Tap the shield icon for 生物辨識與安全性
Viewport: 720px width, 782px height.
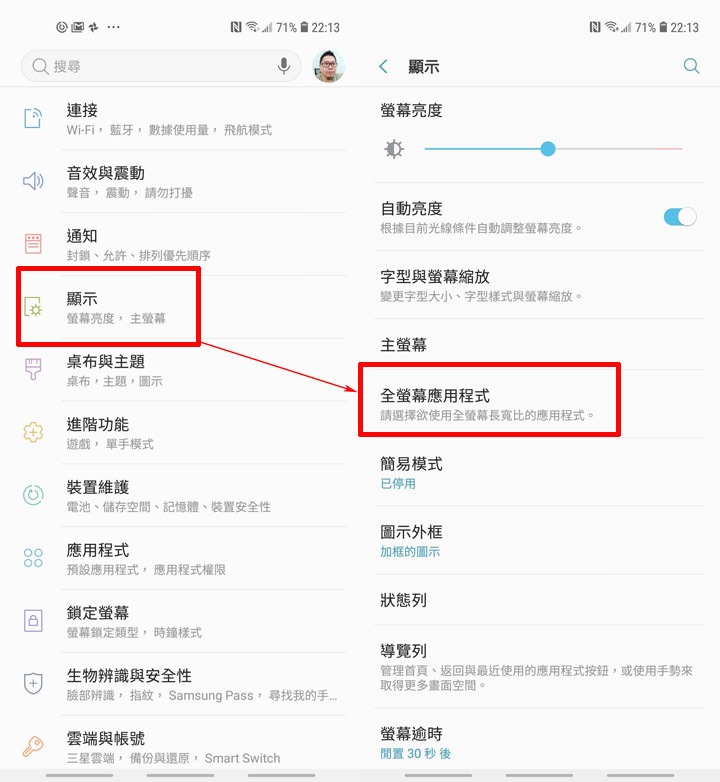point(33,683)
